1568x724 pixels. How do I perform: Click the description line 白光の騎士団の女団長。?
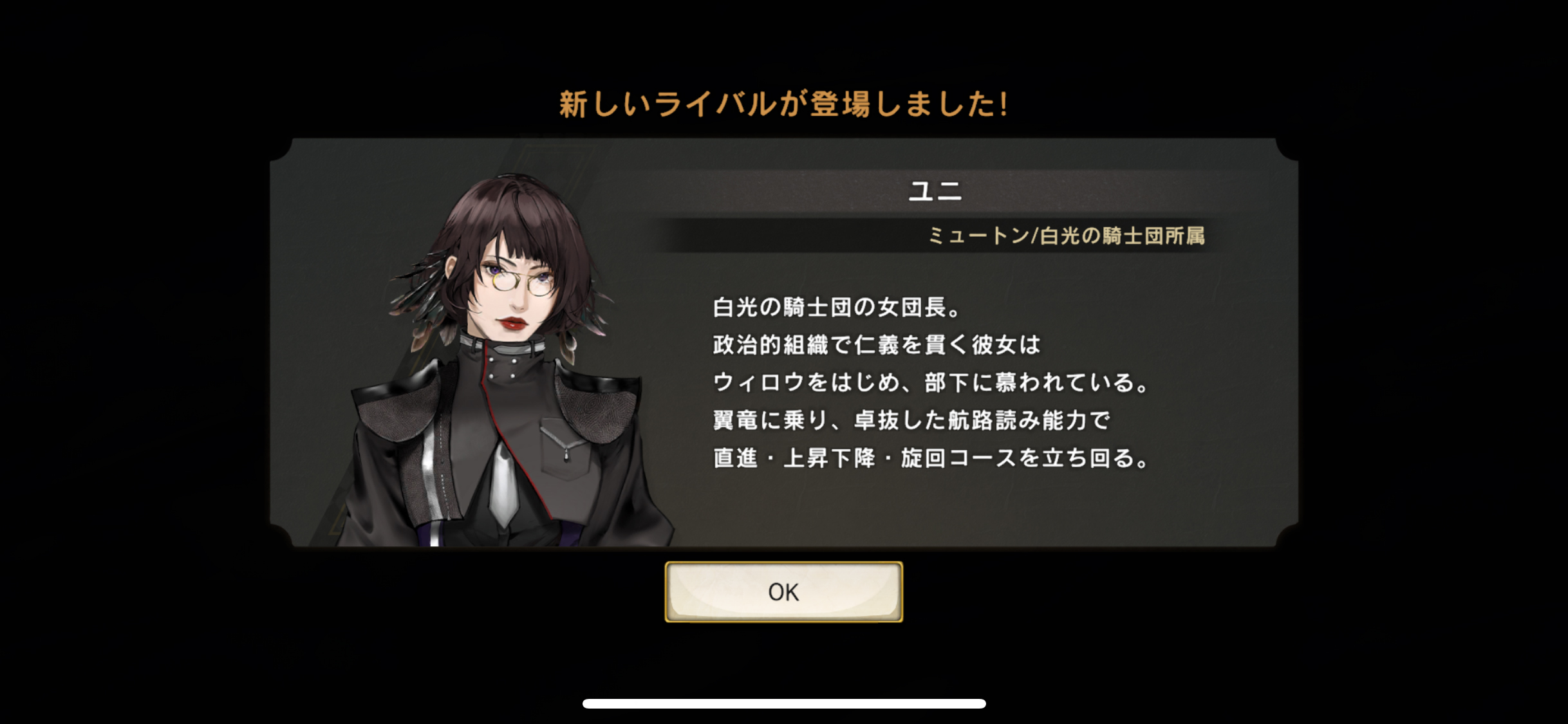tap(837, 307)
